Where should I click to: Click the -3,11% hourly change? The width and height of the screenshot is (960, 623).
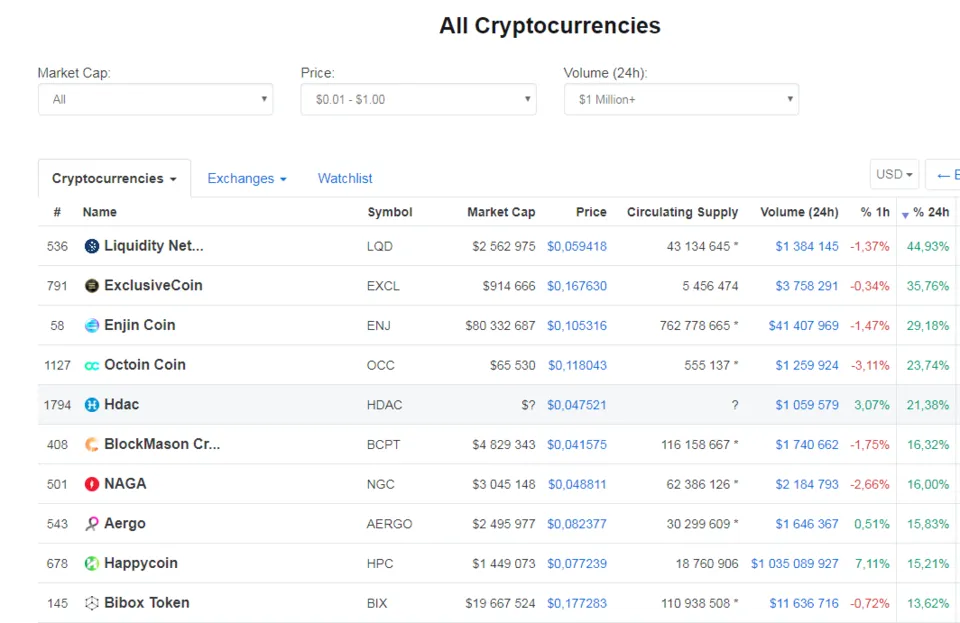[x=869, y=365]
